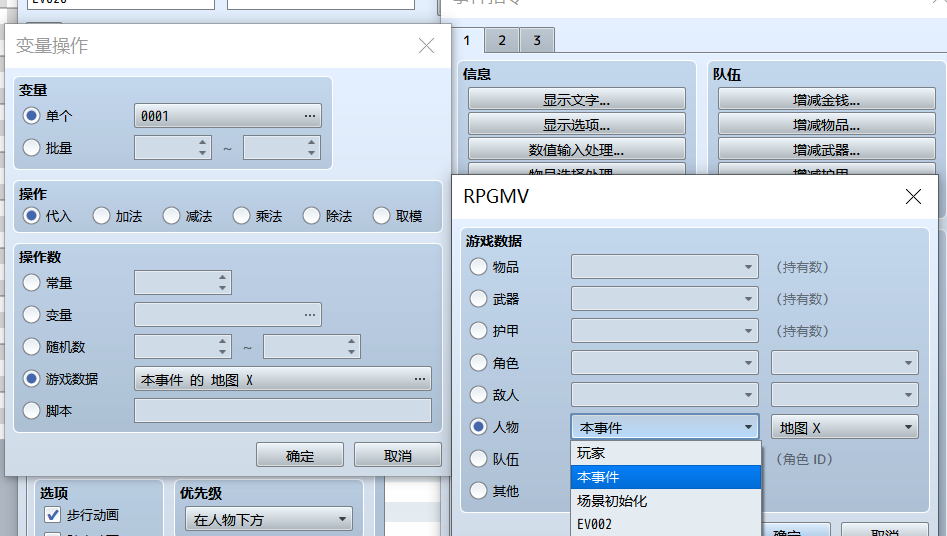This screenshot has width=947, height=536.
Task: Expand the 物品 dropdown in RPGMV dialog
Action: 665,266
